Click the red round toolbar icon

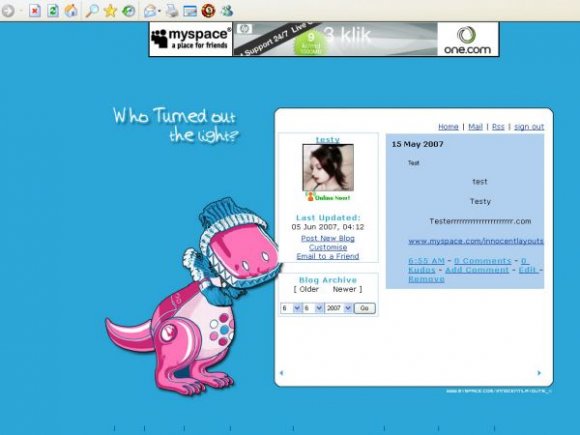[208, 11]
